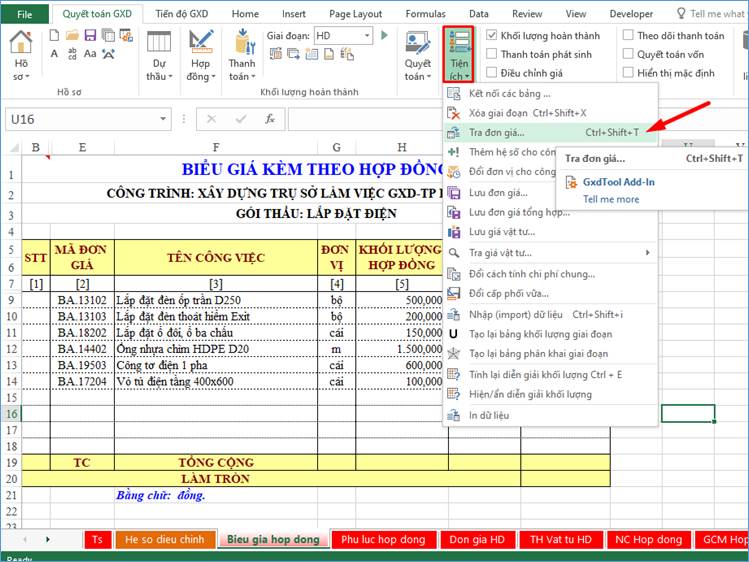
Task: Click the Thanh toán ribbon icon
Action: 242,55
